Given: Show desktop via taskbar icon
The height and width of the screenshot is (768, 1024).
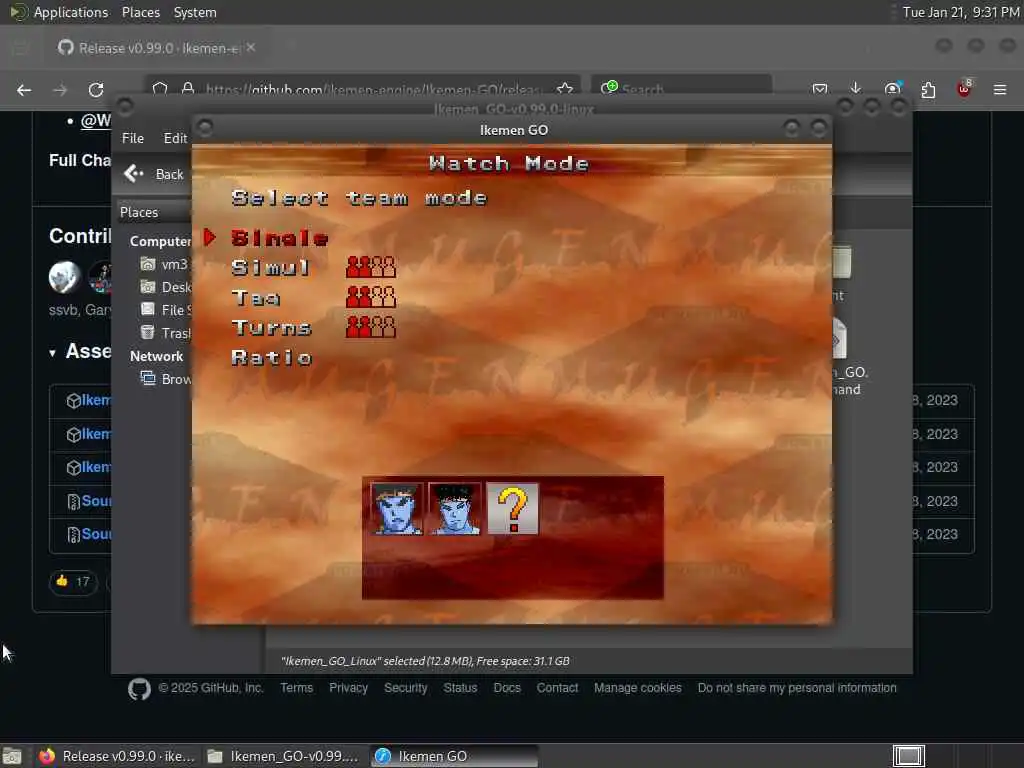Looking at the screenshot, I should point(12,756).
